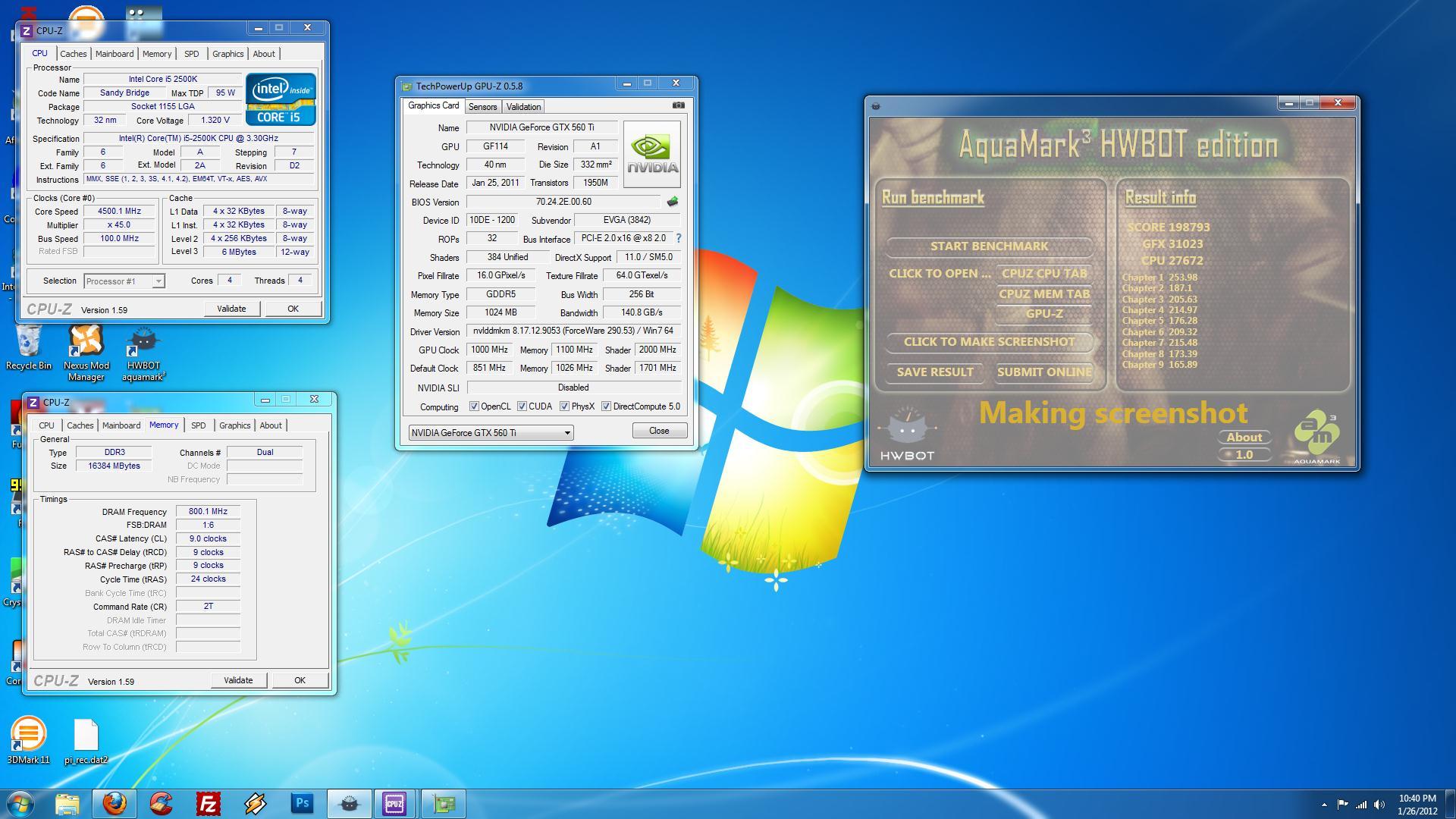
Task: Switch to GPU-Z taskbar button
Action: tap(443, 804)
